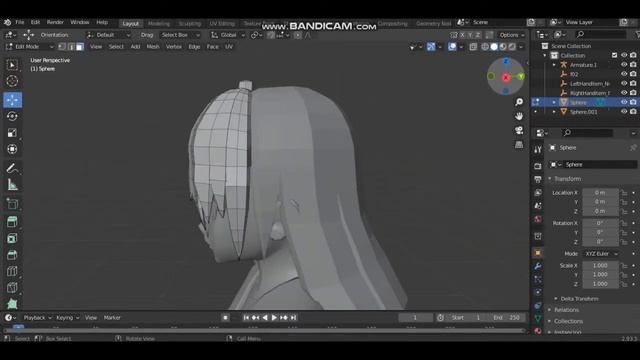This screenshot has height=360, width=640.
Task: Select the Knife tool
Action: (x=12, y=287)
